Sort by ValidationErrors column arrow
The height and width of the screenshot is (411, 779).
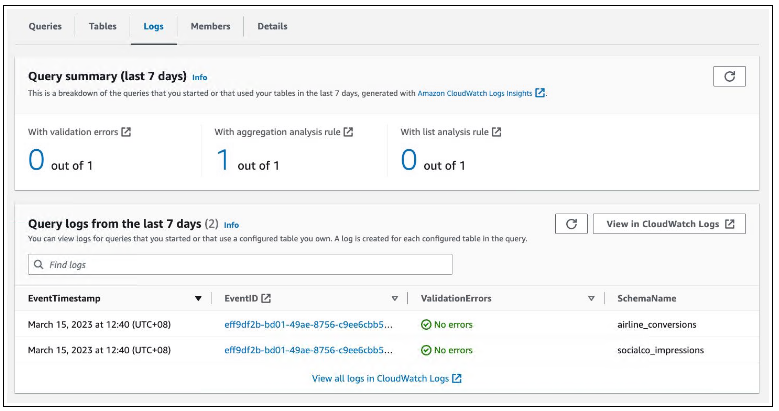pyautogui.click(x=591, y=298)
